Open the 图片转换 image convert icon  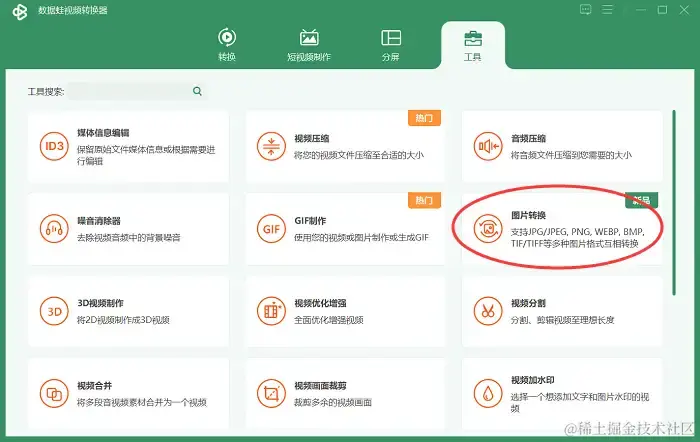[488, 229]
